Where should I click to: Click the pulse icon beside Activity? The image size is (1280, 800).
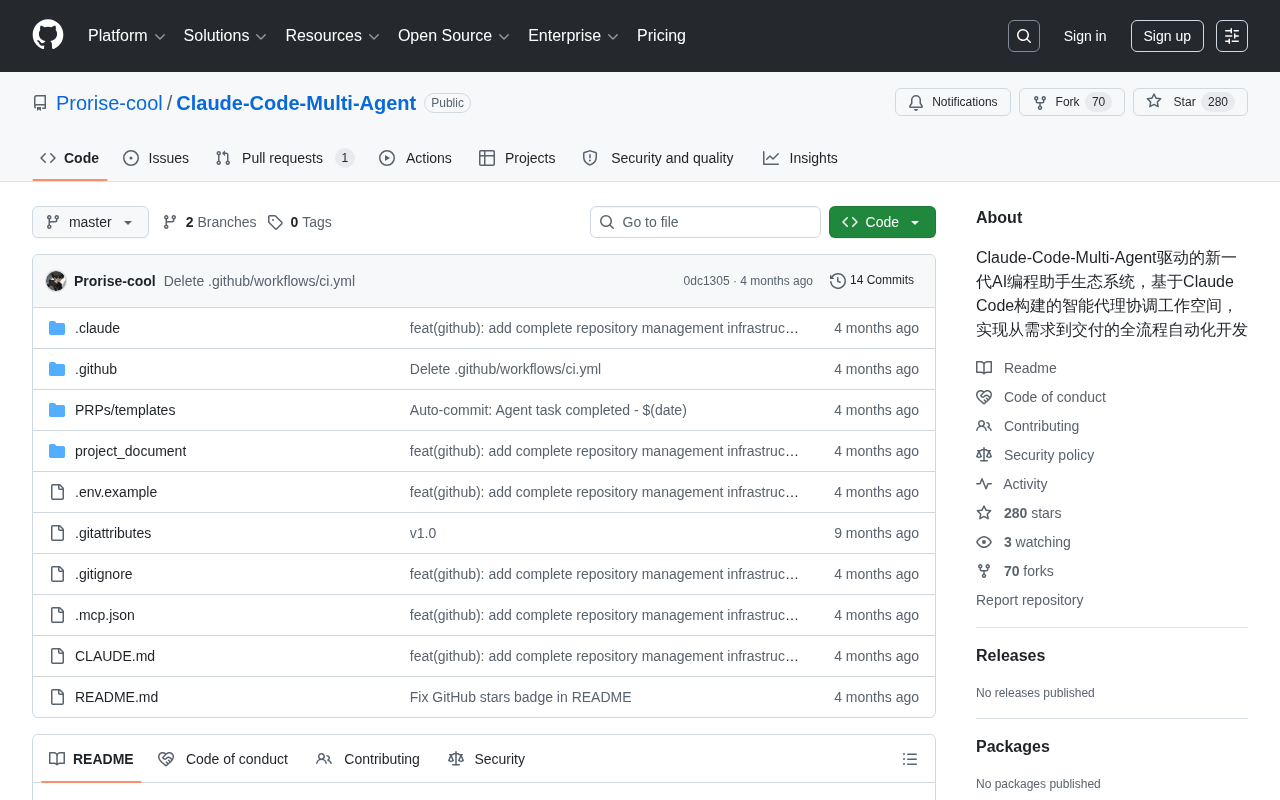tap(984, 484)
